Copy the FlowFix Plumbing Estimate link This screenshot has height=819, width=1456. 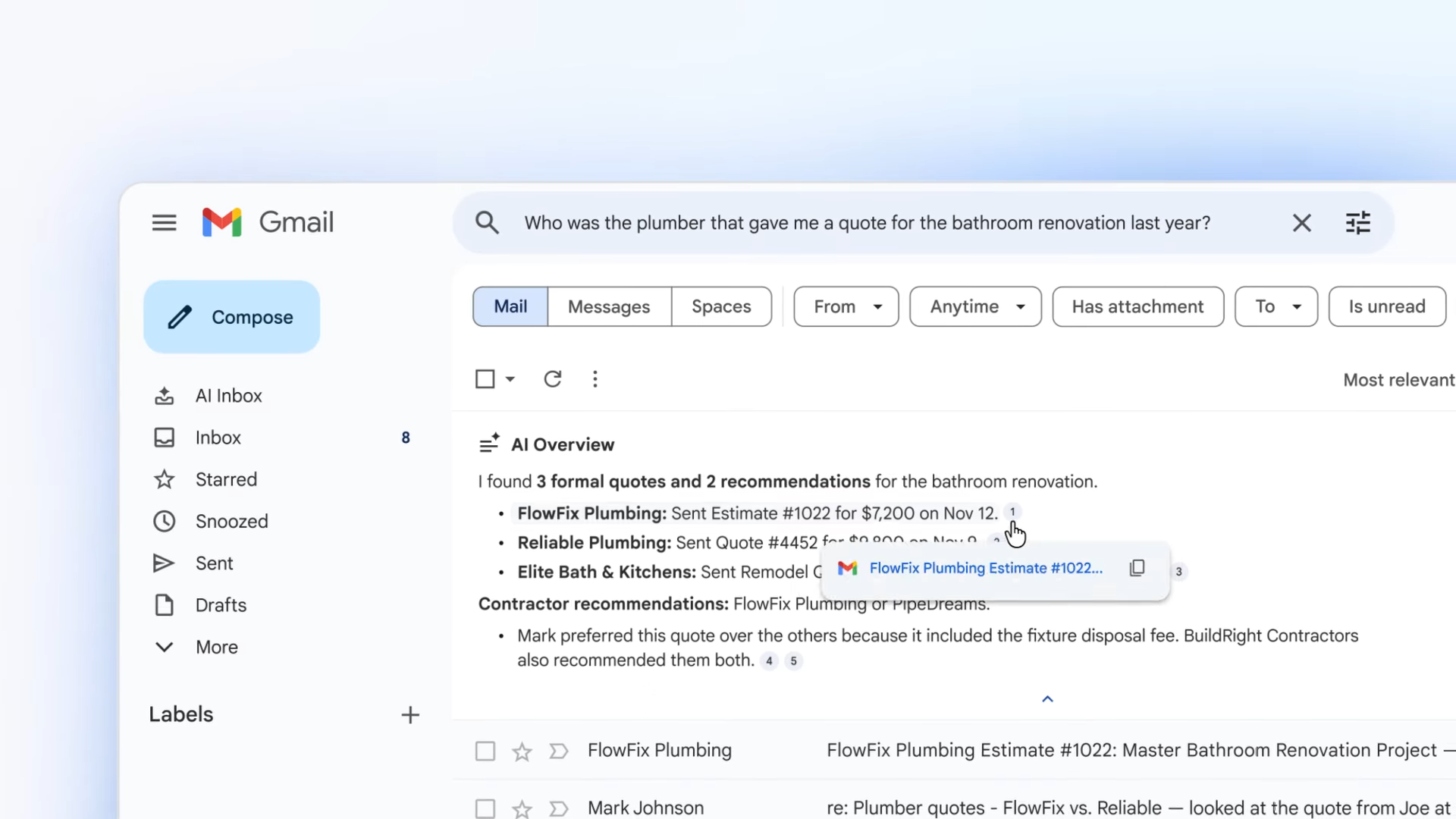1137,567
